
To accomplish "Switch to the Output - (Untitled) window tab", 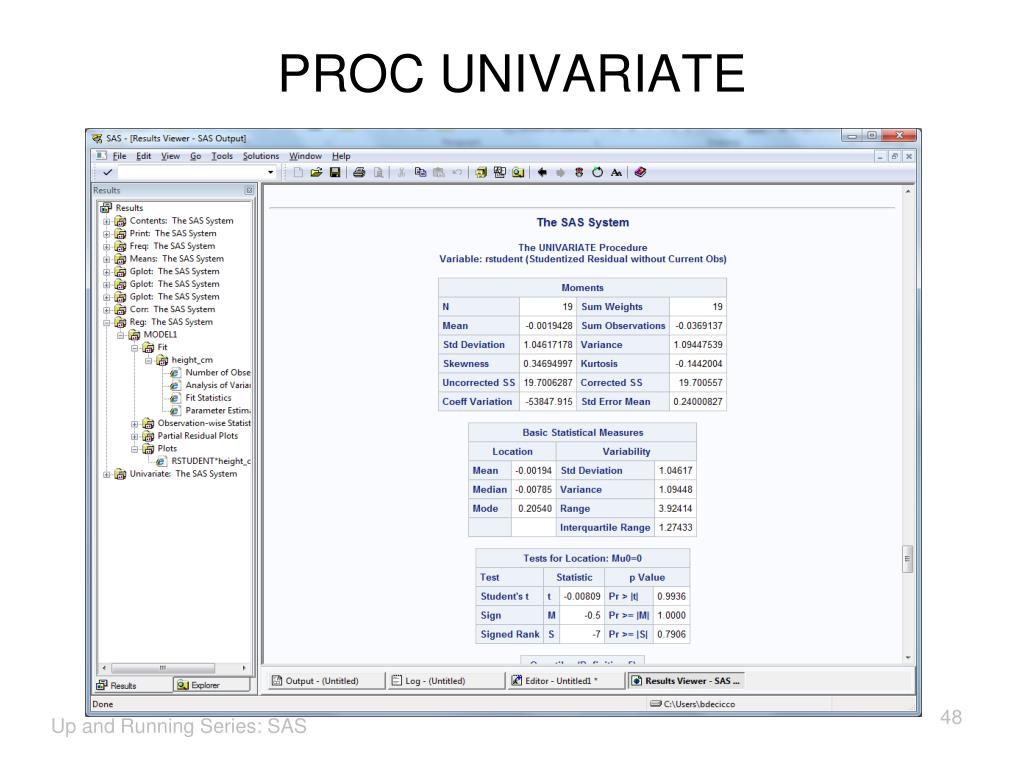I will coord(325,680).
